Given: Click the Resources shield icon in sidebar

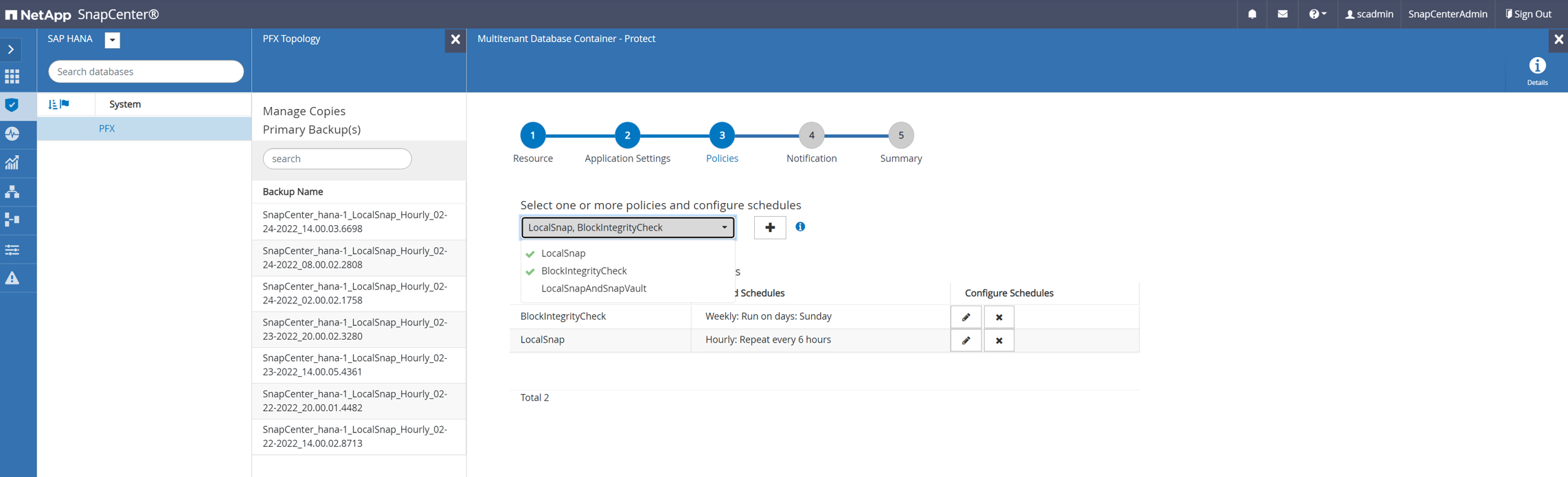Looking at the screenshot, I should tap(12, 105).
